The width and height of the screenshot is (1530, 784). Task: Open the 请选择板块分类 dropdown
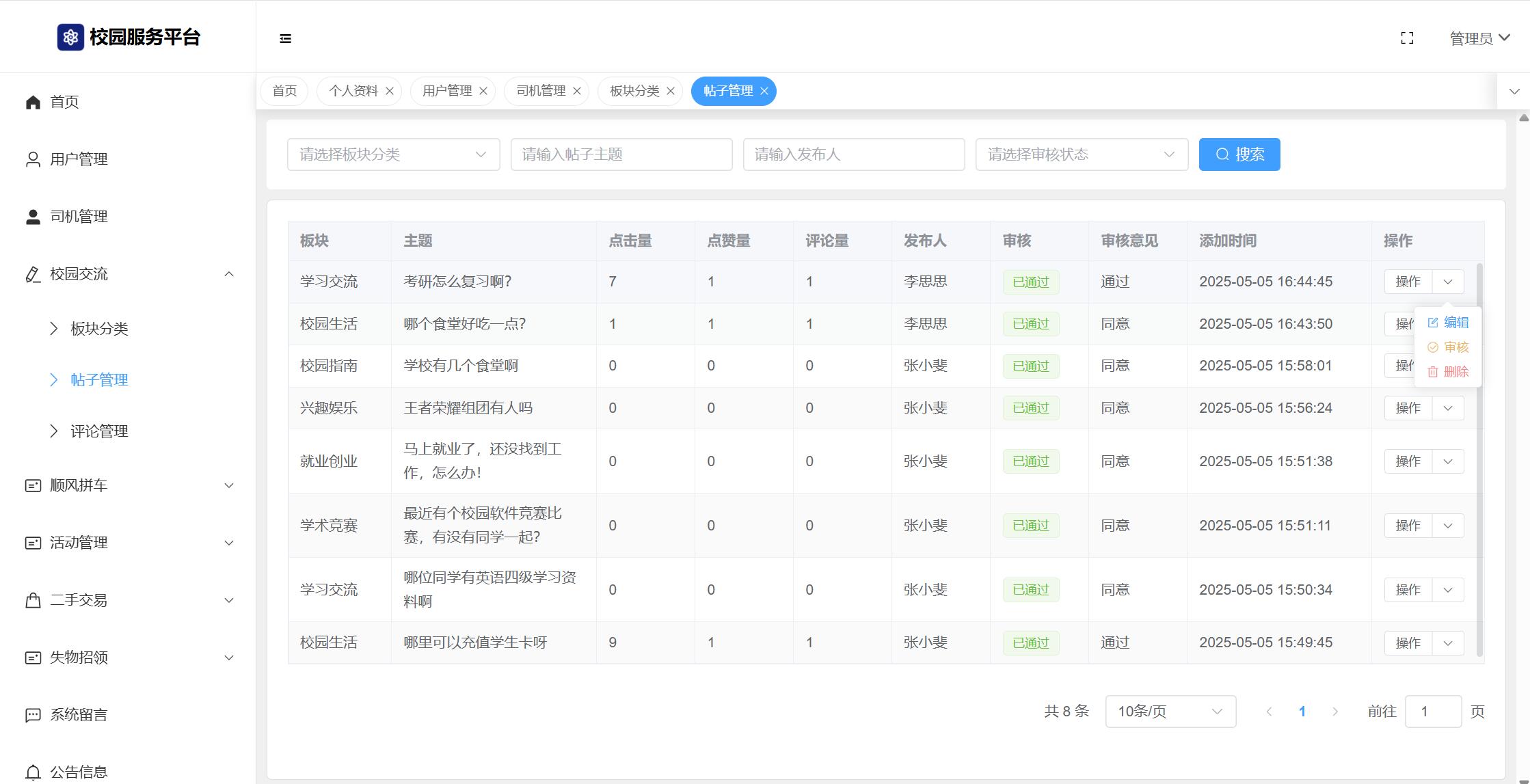[x=393, y=154]
